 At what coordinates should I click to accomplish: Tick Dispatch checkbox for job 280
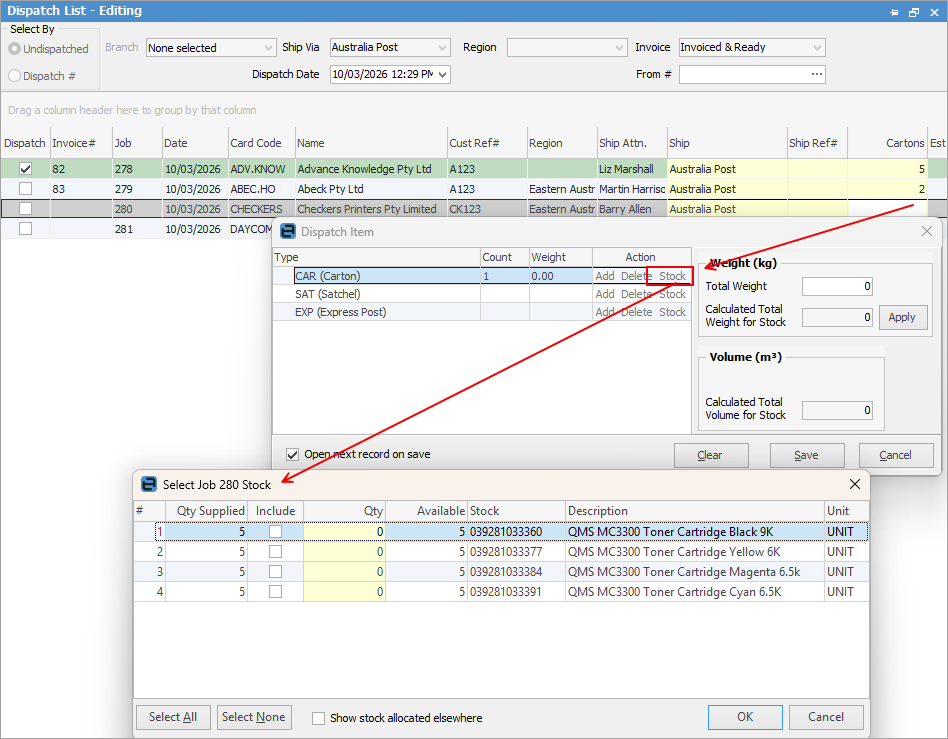[25, 209]
